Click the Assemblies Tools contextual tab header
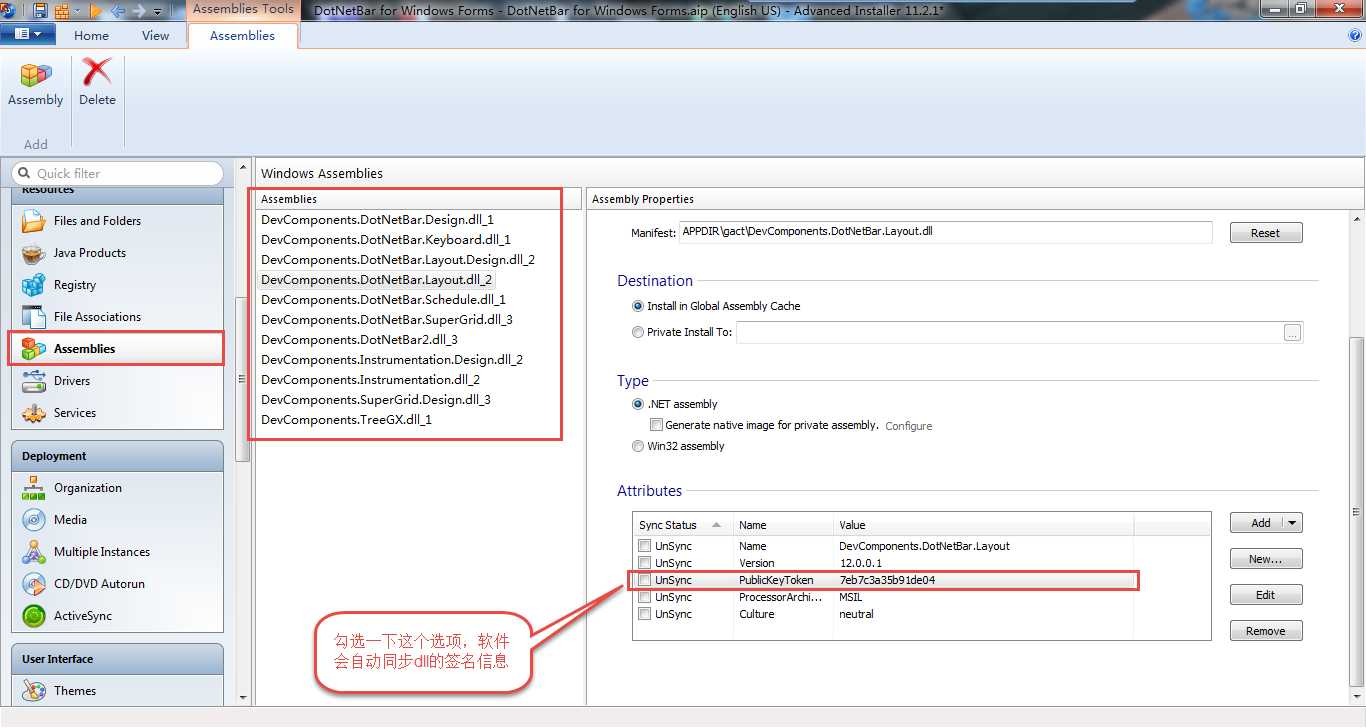This screenshot has height=728, width=1366. [x=243, y=9]
